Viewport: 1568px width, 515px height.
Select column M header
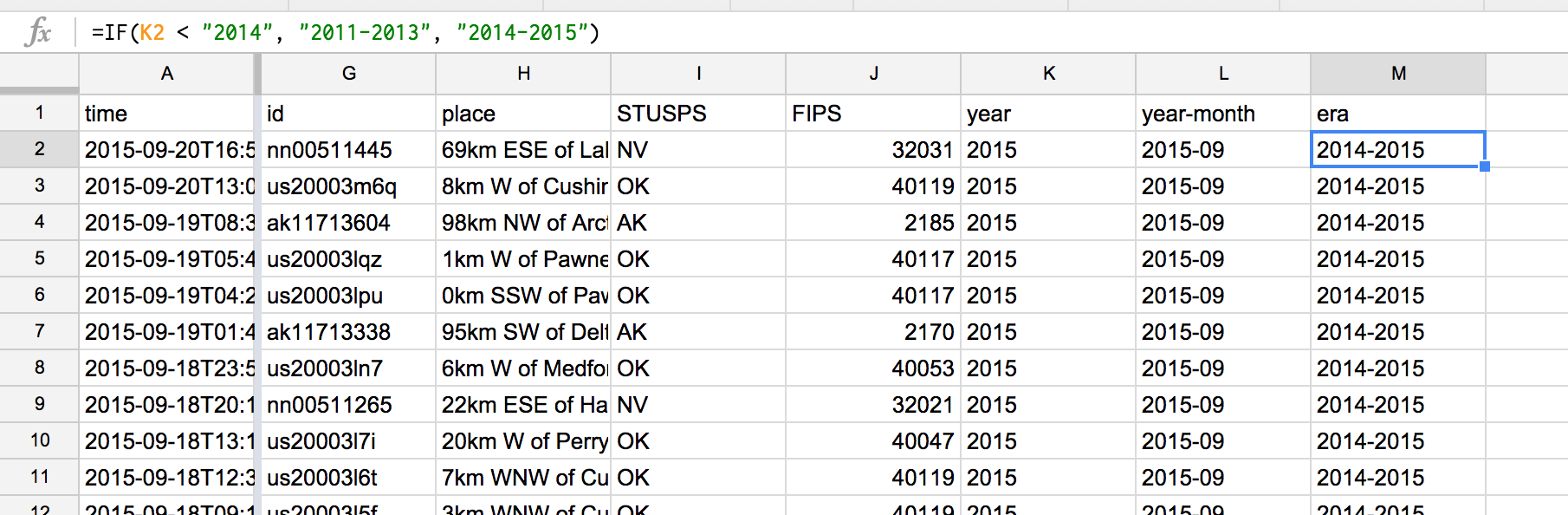coord(1398,74)
